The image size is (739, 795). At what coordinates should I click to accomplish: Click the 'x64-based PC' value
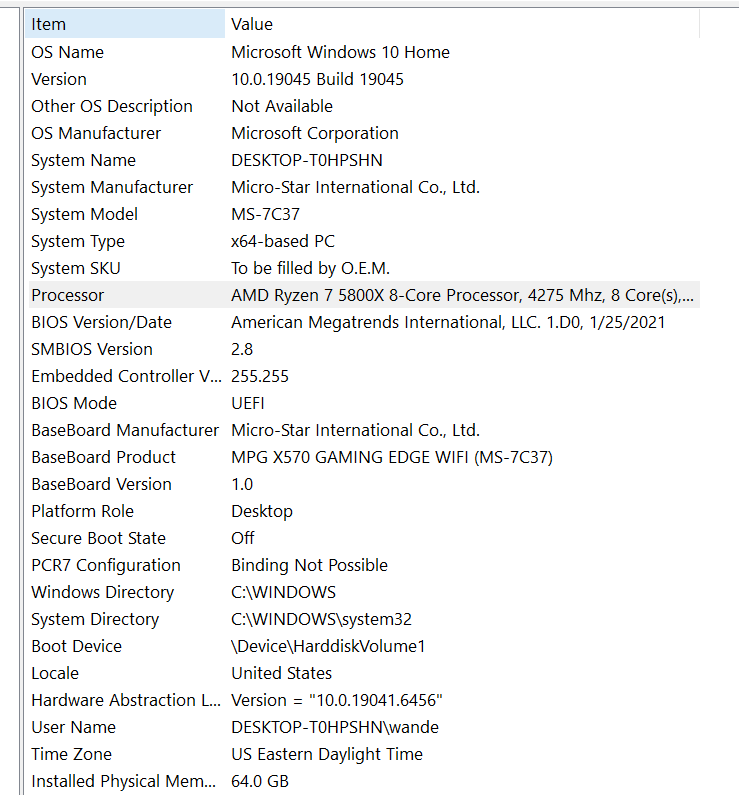(283, 241)
